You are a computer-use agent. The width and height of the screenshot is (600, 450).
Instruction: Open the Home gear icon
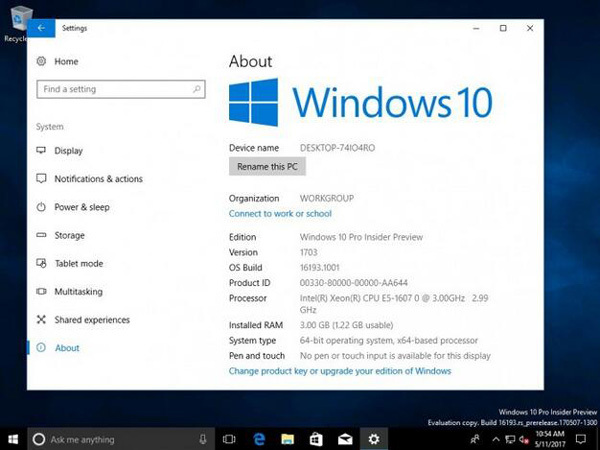[41, 61]
